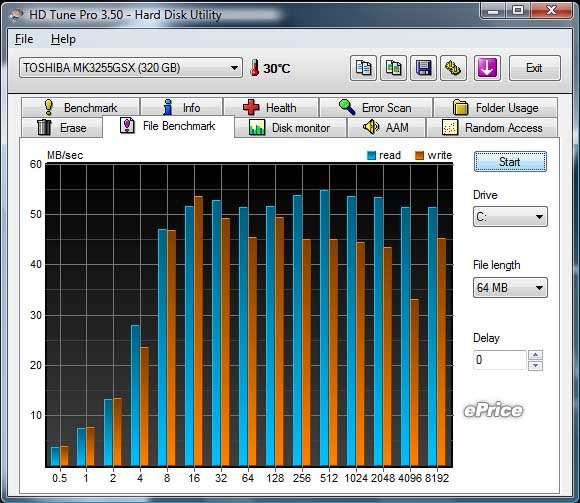
Task: Open the Help menu
Action: tap(63, 39)
